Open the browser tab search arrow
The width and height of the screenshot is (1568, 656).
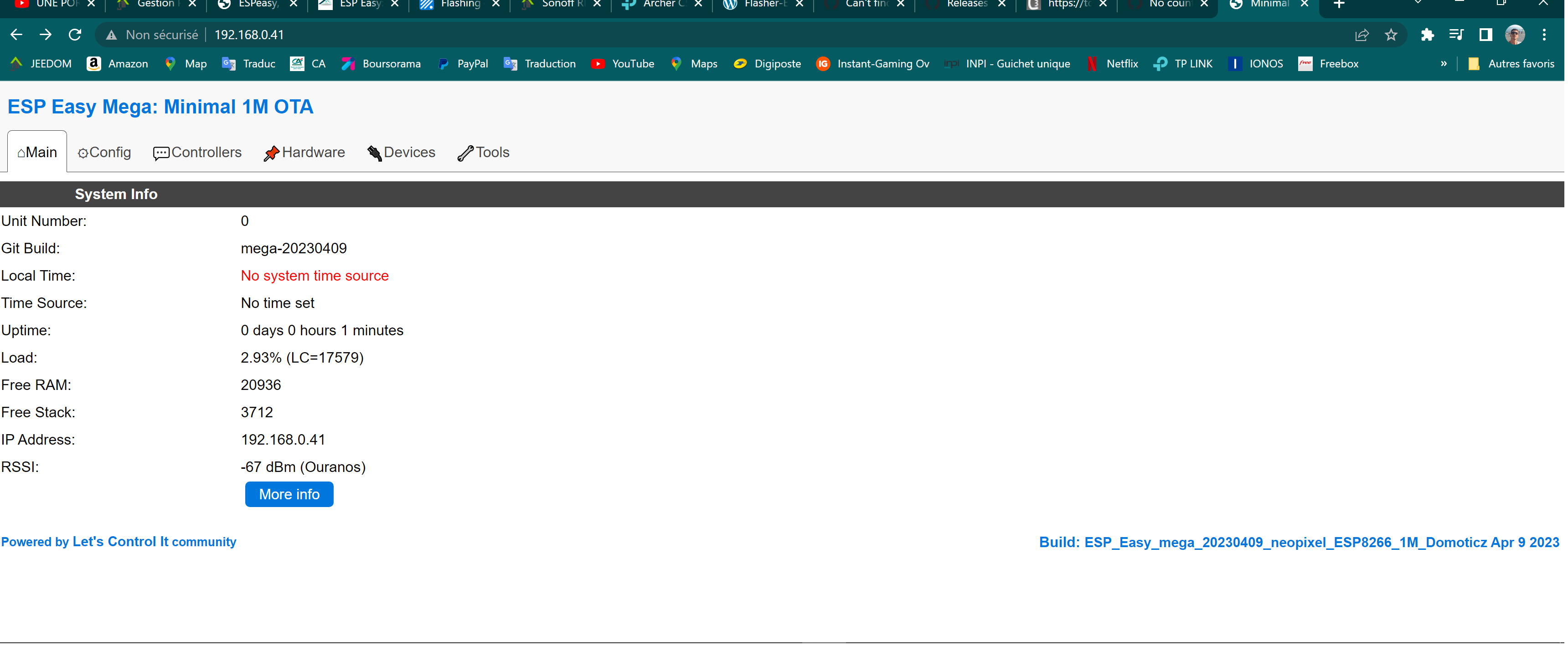pyautogui.click(x=1418, y=4)
